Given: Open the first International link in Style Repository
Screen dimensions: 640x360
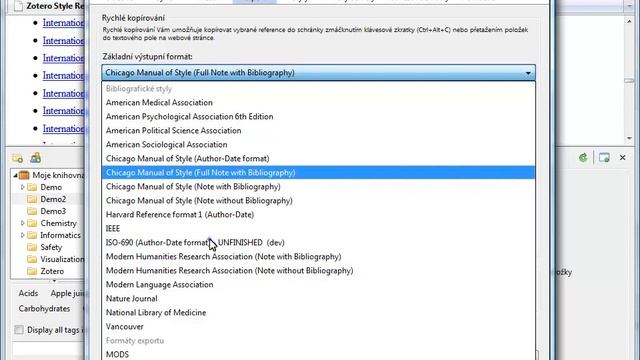Looking at the screenshot, I should 63,23.
